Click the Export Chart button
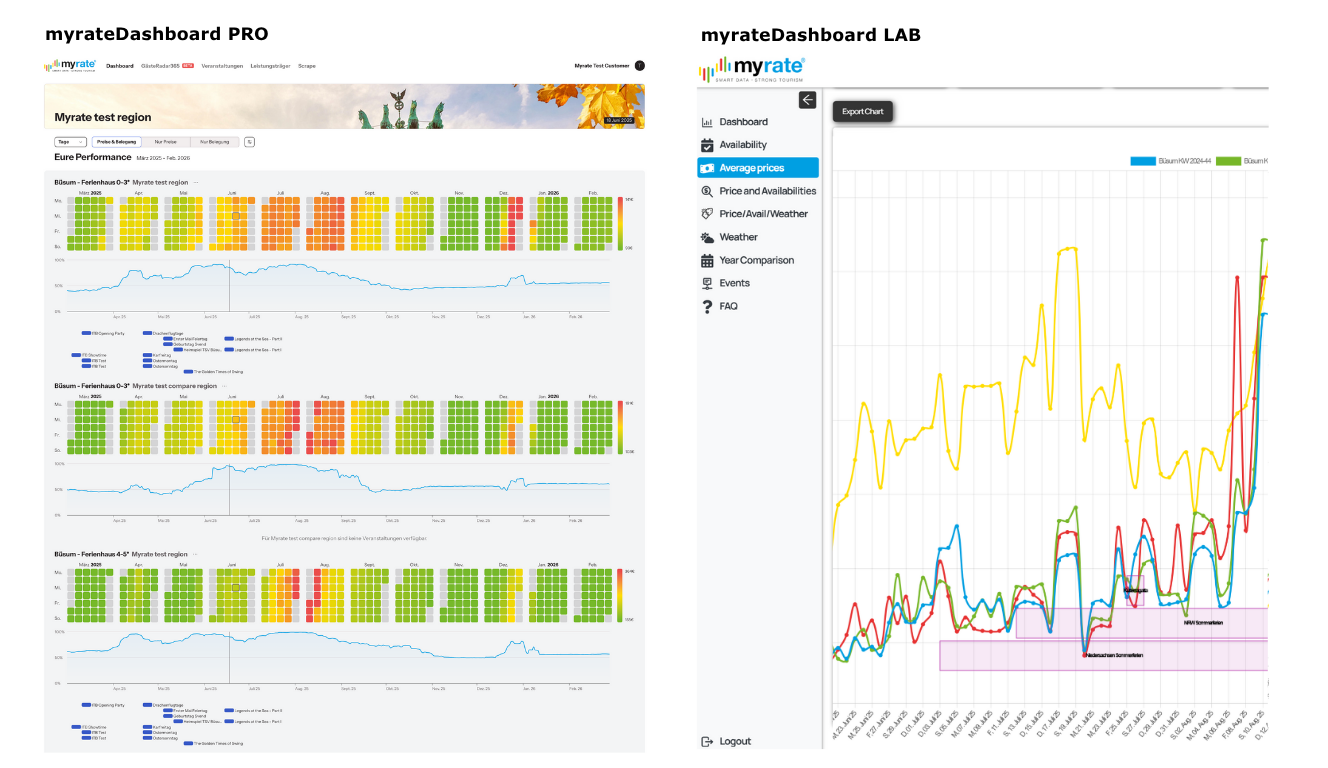 862,111
